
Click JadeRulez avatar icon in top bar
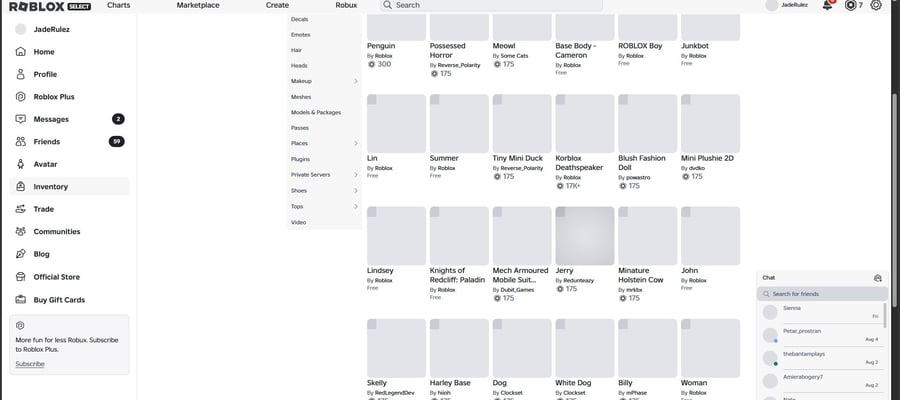point(772,5)
